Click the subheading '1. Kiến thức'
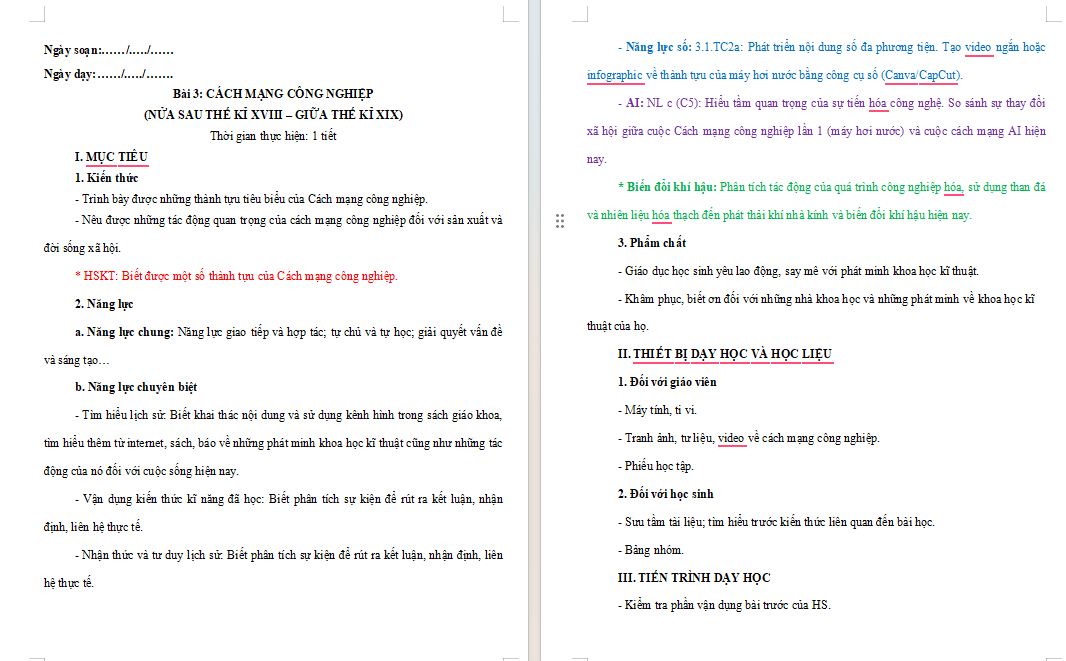 (x=107, y=178)
